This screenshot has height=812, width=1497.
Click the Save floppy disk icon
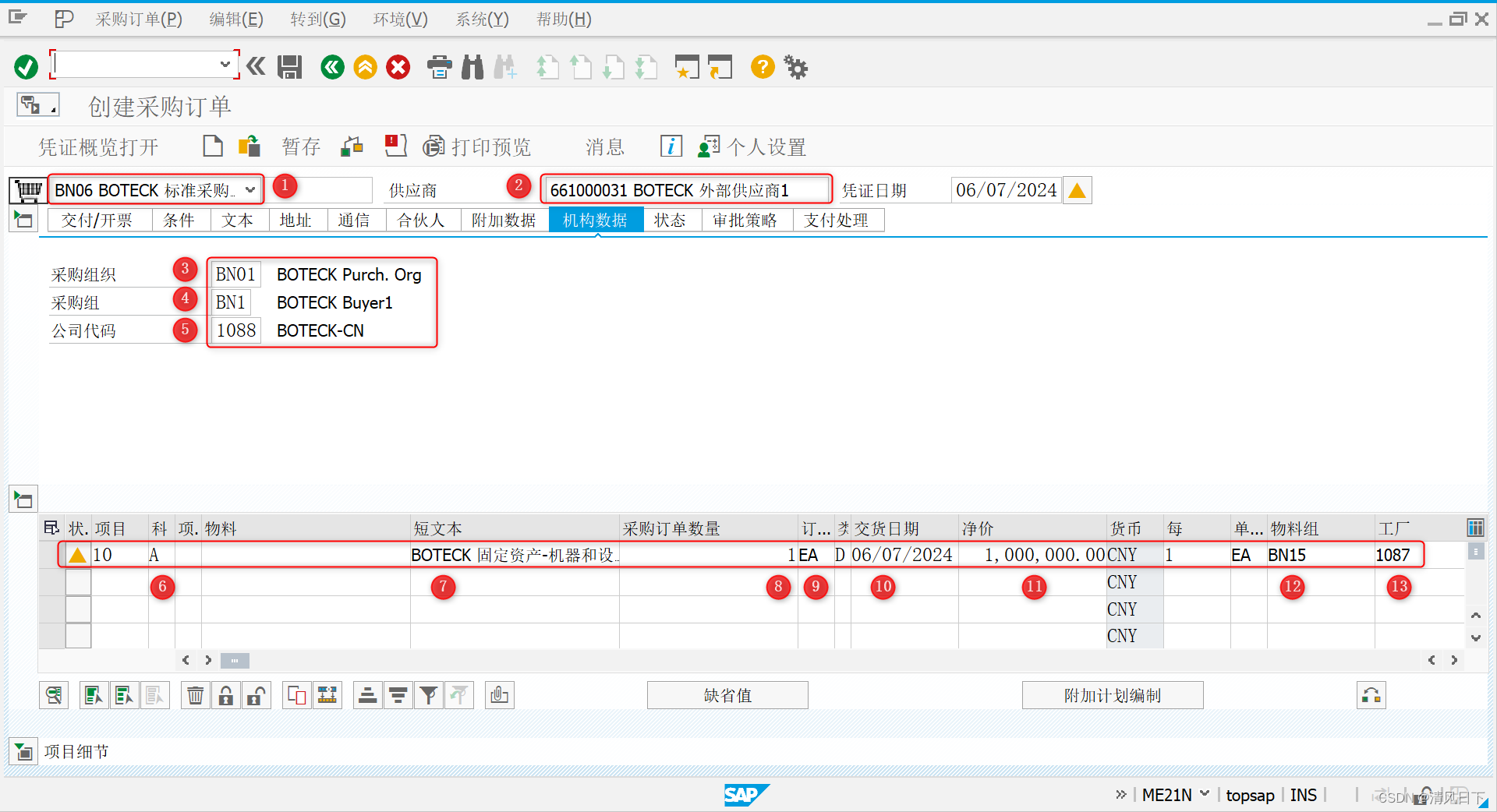coord(290,67)
